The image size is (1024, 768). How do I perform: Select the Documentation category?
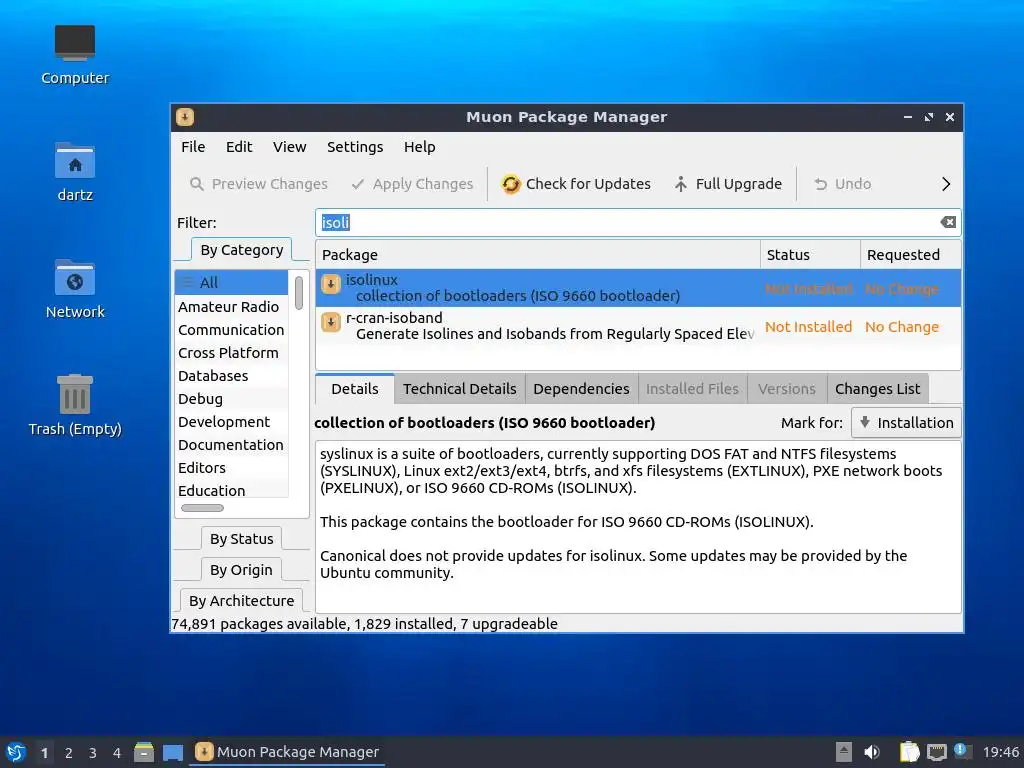231,445
